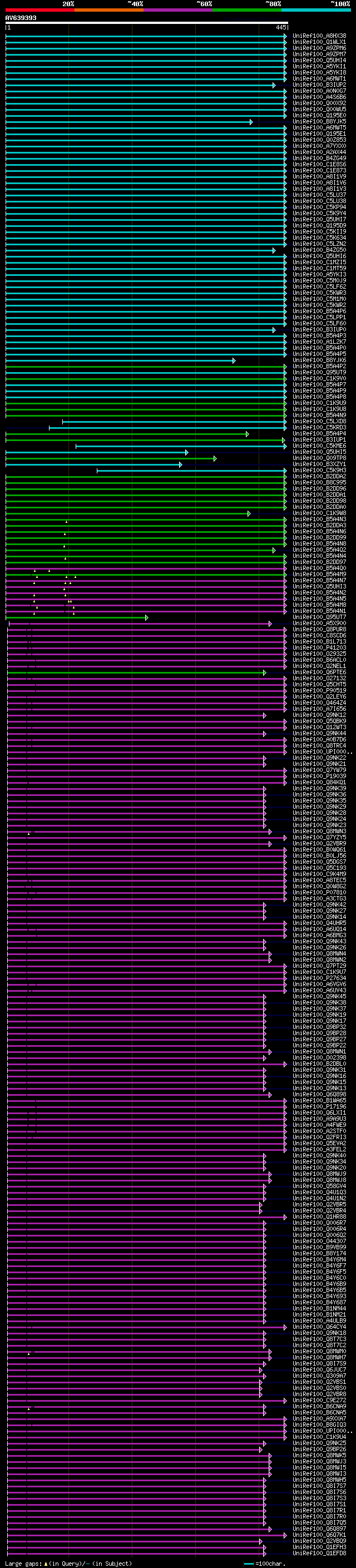
Task: Select the UniRef100_Q9BP32 label
Action: (x=319, y=1027)
